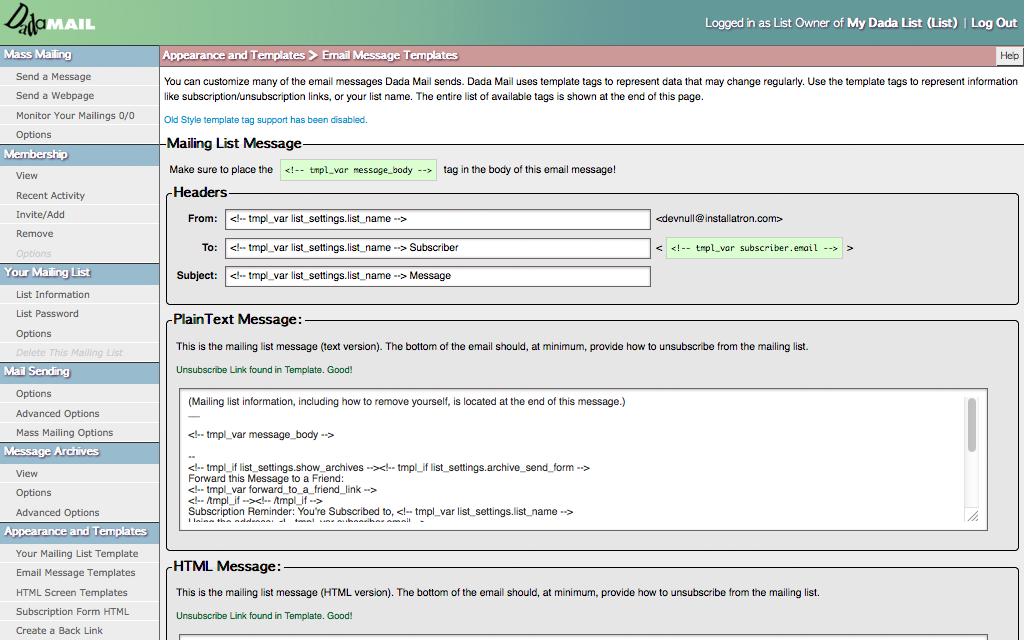This screenshot has height=640, width=1024.
Task: Focus the Subject header field
Action: 438,276
